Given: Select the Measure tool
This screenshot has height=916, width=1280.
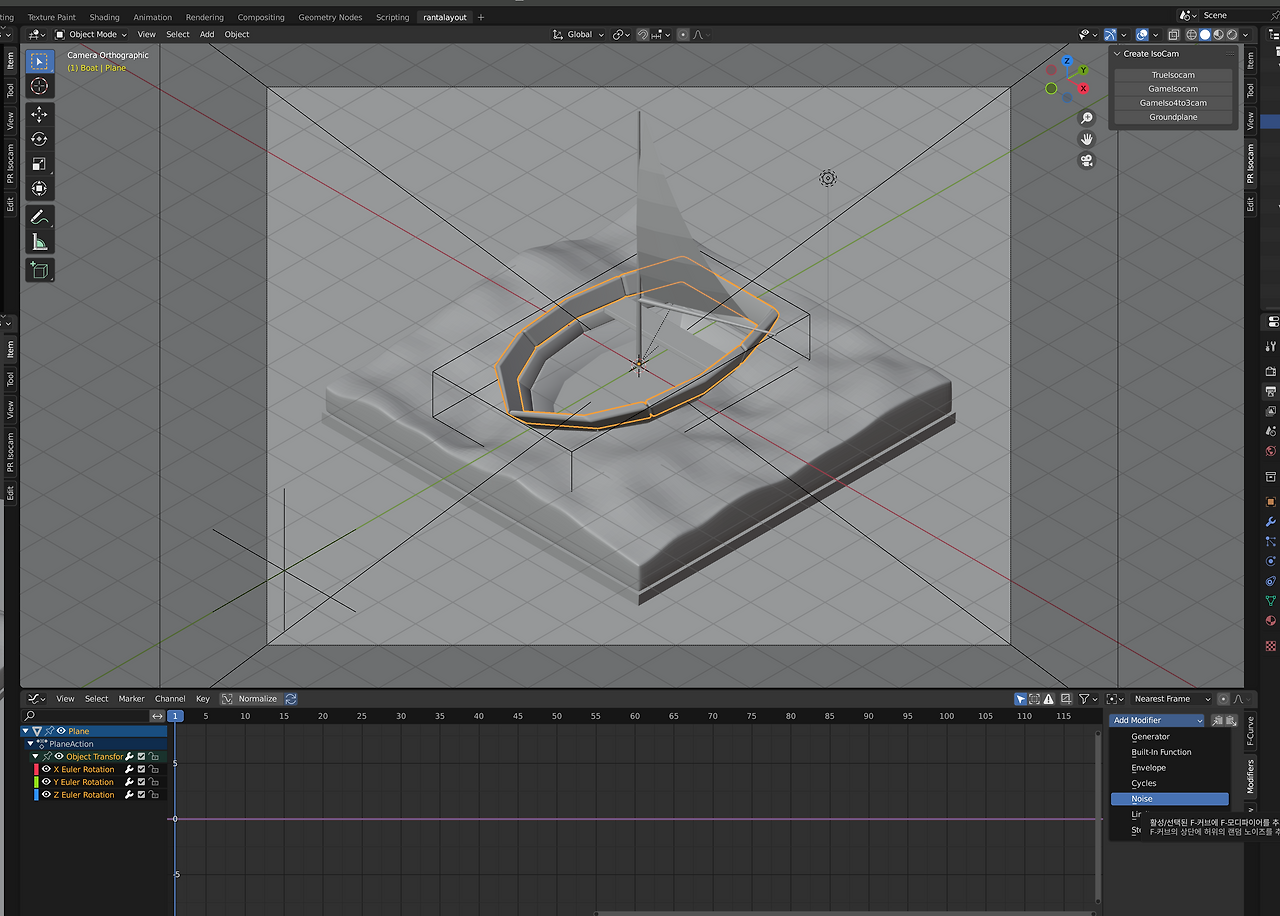Looking at the screenshot, I should (x=39, y=242).
